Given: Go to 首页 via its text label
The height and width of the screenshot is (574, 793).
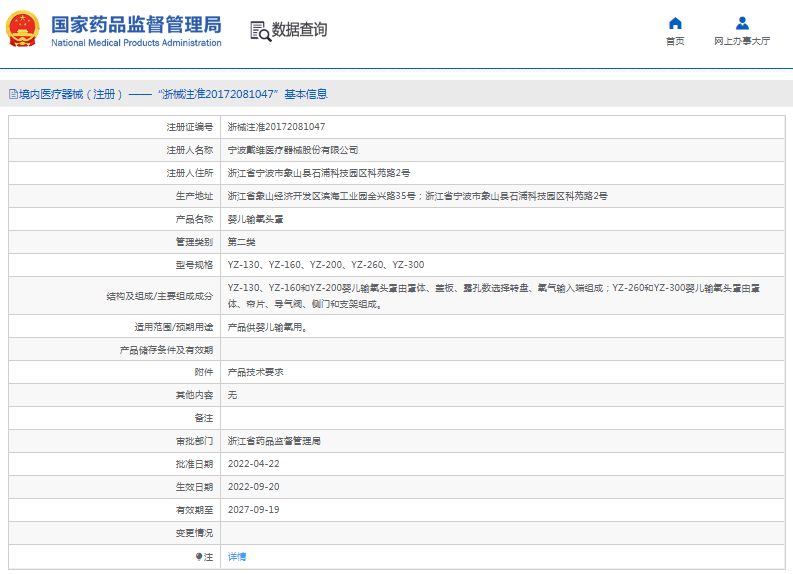Looking at the screenshot, I should click(x=675, y=42).
